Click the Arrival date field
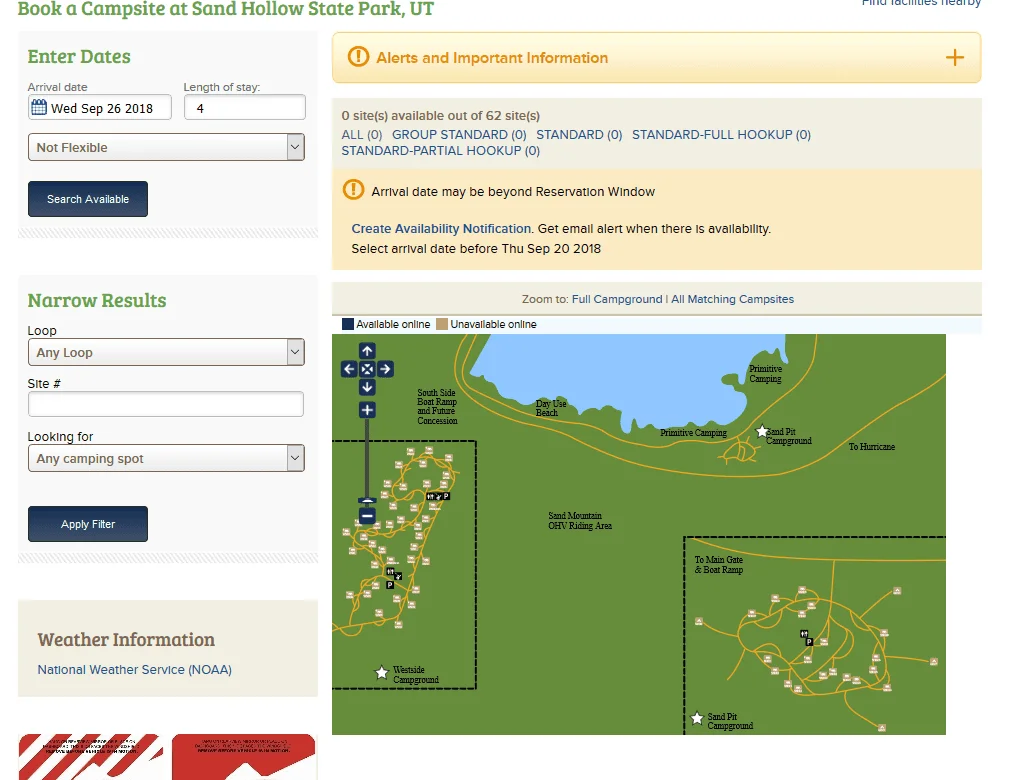 click(x=99, y=107)
